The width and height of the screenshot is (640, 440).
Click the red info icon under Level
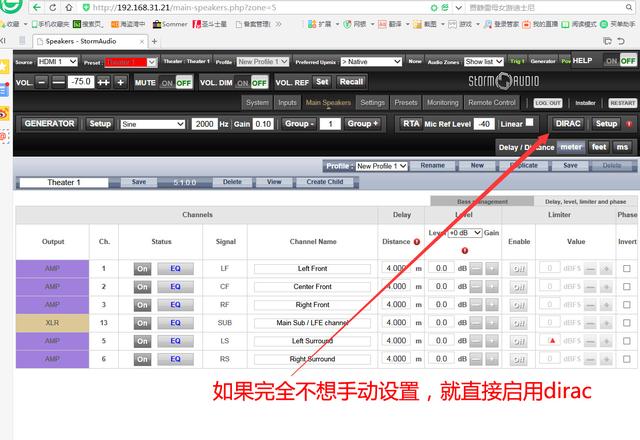(x=464, y=250)
